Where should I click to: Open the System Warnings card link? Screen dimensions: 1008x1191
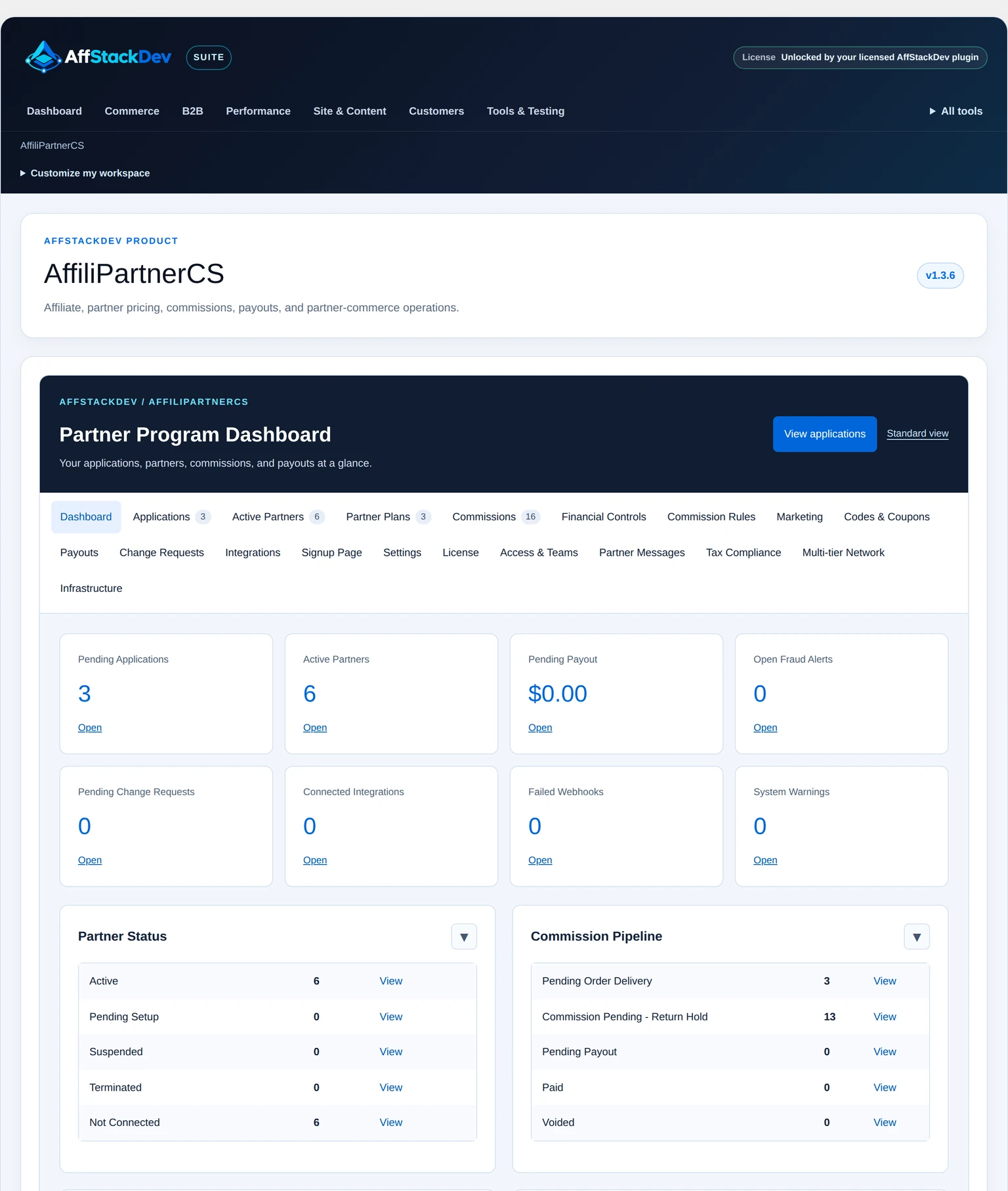[765, 860]
